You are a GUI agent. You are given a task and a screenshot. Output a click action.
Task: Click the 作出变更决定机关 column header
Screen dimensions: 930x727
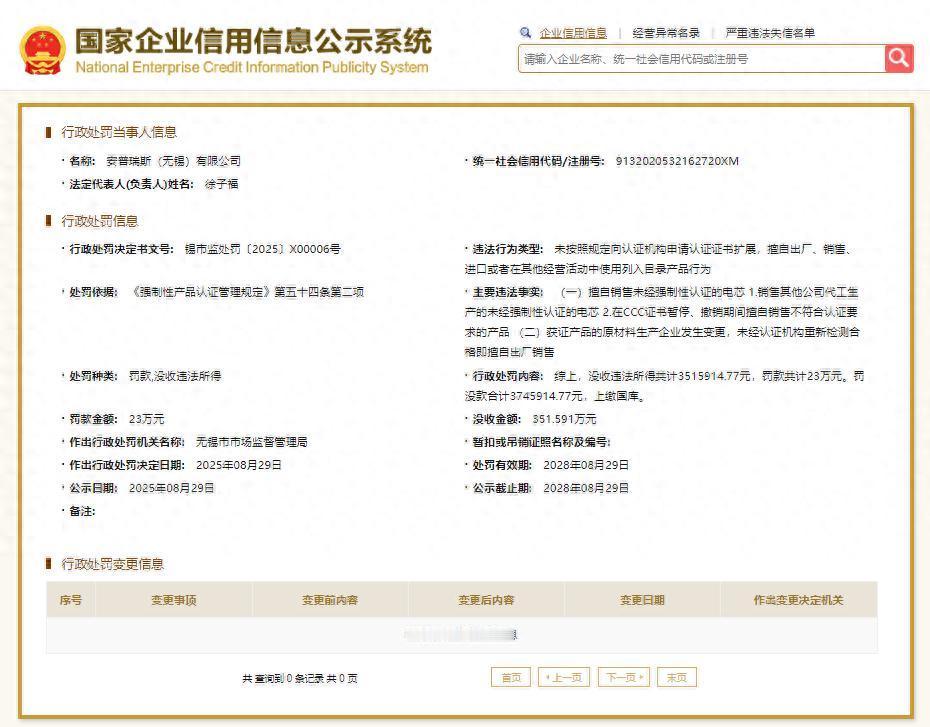[x=798, y=600]
